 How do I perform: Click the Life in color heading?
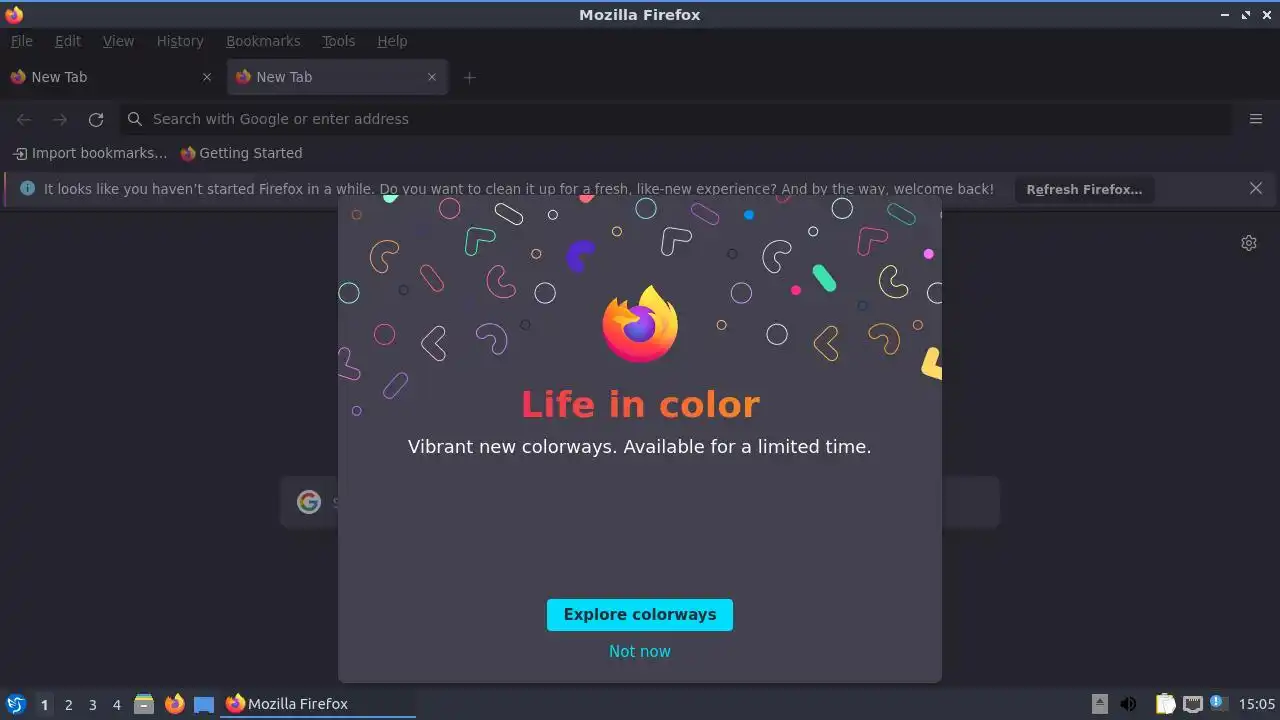pos(640,404)
